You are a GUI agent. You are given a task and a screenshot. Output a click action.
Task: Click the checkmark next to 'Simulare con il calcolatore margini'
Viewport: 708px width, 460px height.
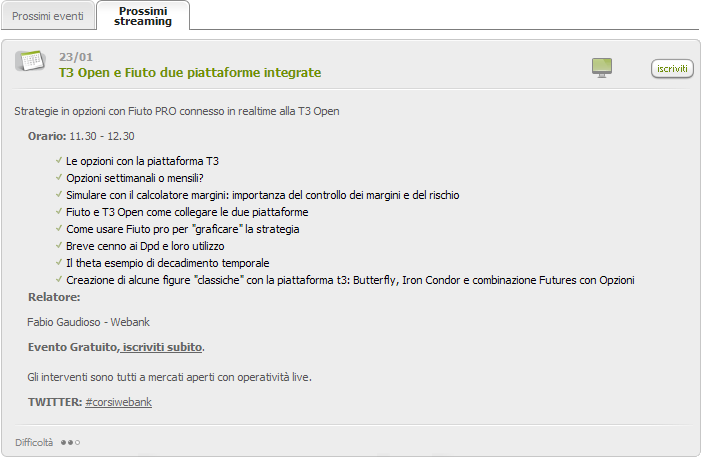point(59,194)
